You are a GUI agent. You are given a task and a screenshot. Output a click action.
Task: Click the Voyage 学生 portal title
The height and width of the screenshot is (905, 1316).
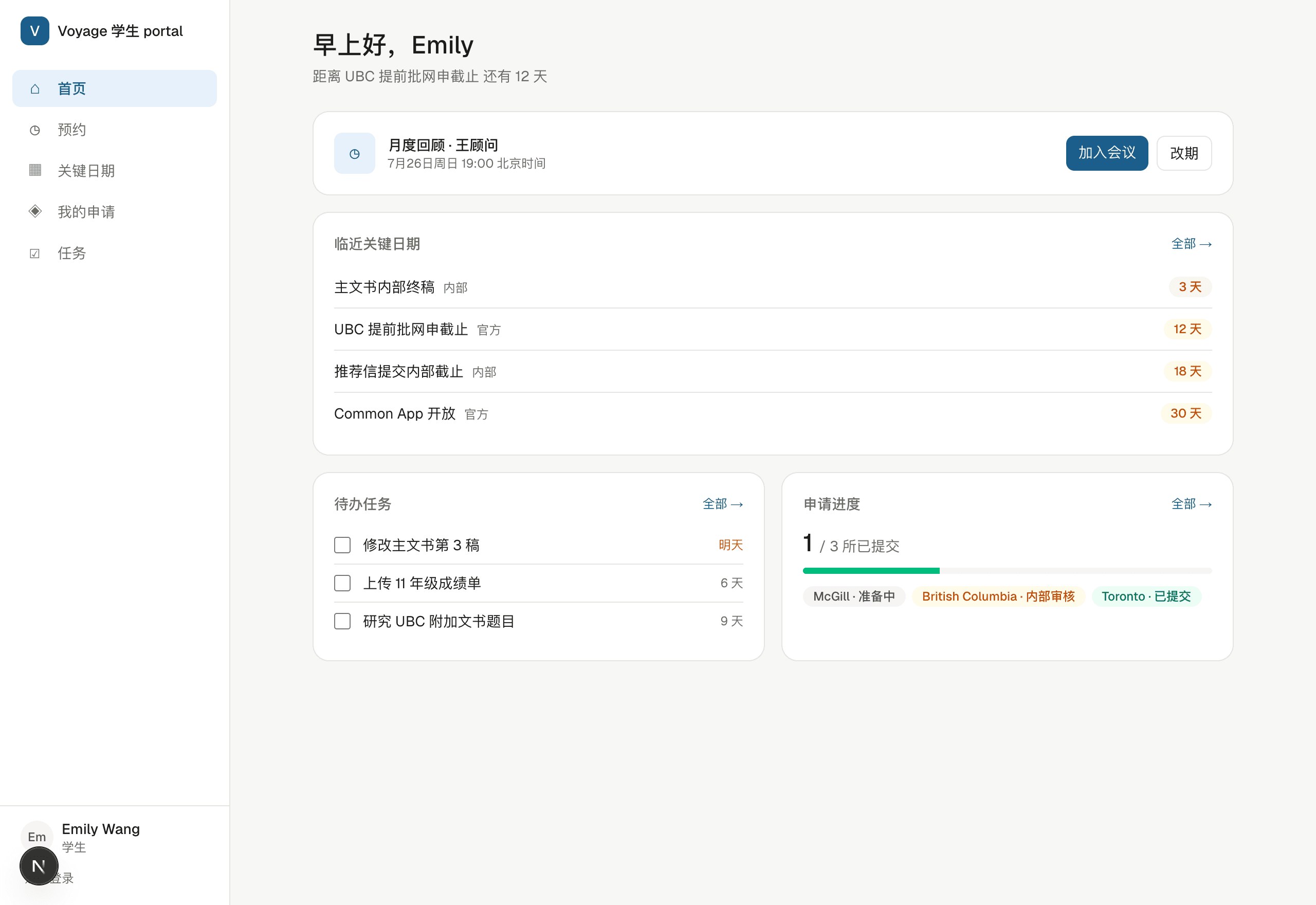click(x=120, y=31)
